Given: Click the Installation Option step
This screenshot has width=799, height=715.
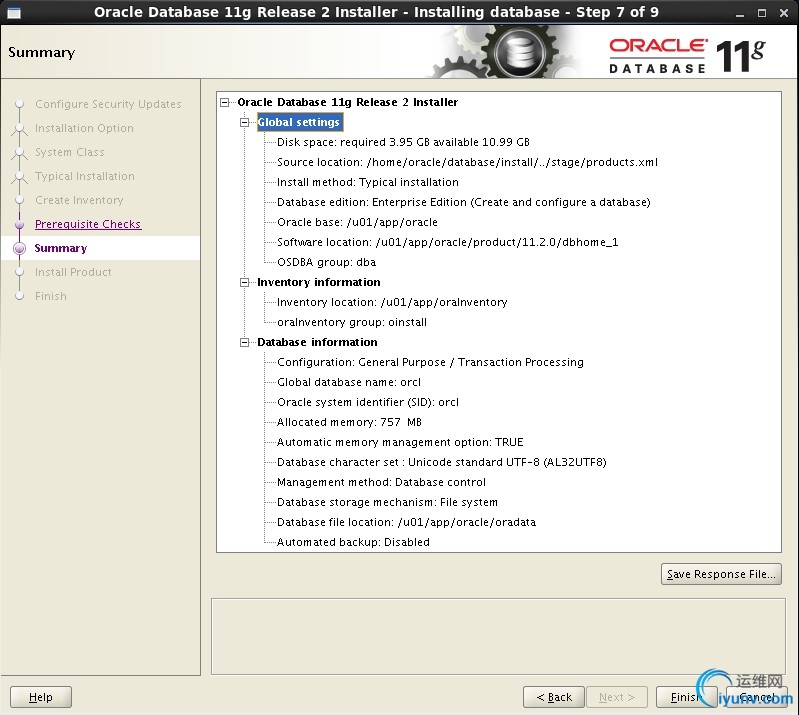Looking at the screenshot, I should coord(84,128).
